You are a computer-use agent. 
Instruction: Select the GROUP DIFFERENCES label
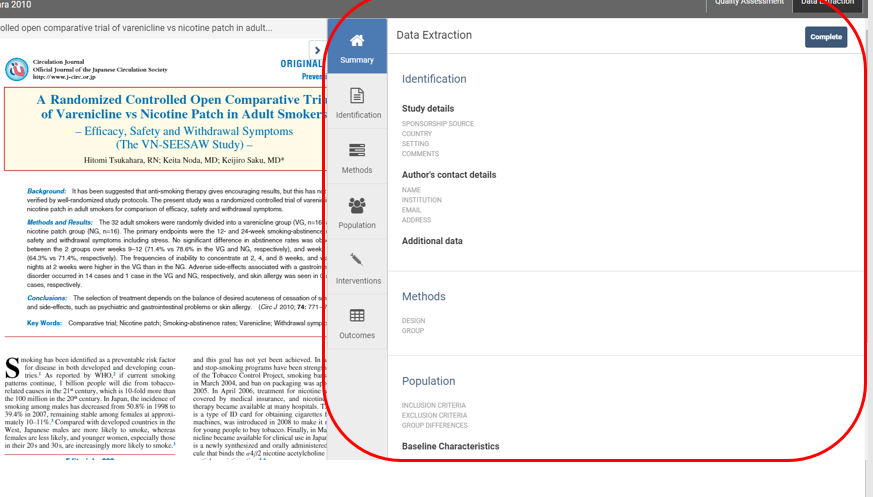pyautogui.click(x=435, y=426)
